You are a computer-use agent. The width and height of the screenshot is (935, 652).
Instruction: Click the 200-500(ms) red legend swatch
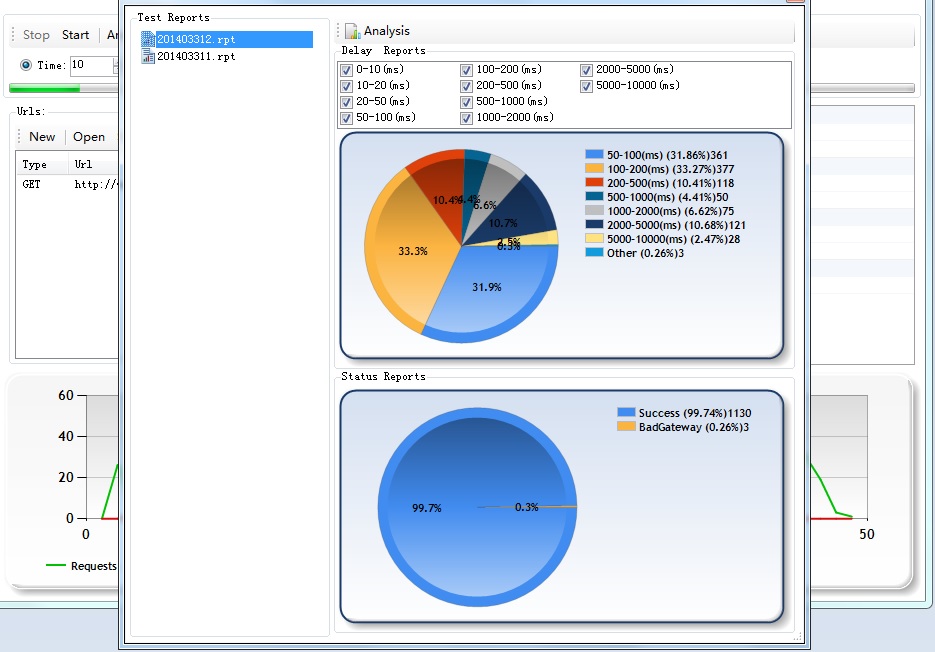coord(595,183)
